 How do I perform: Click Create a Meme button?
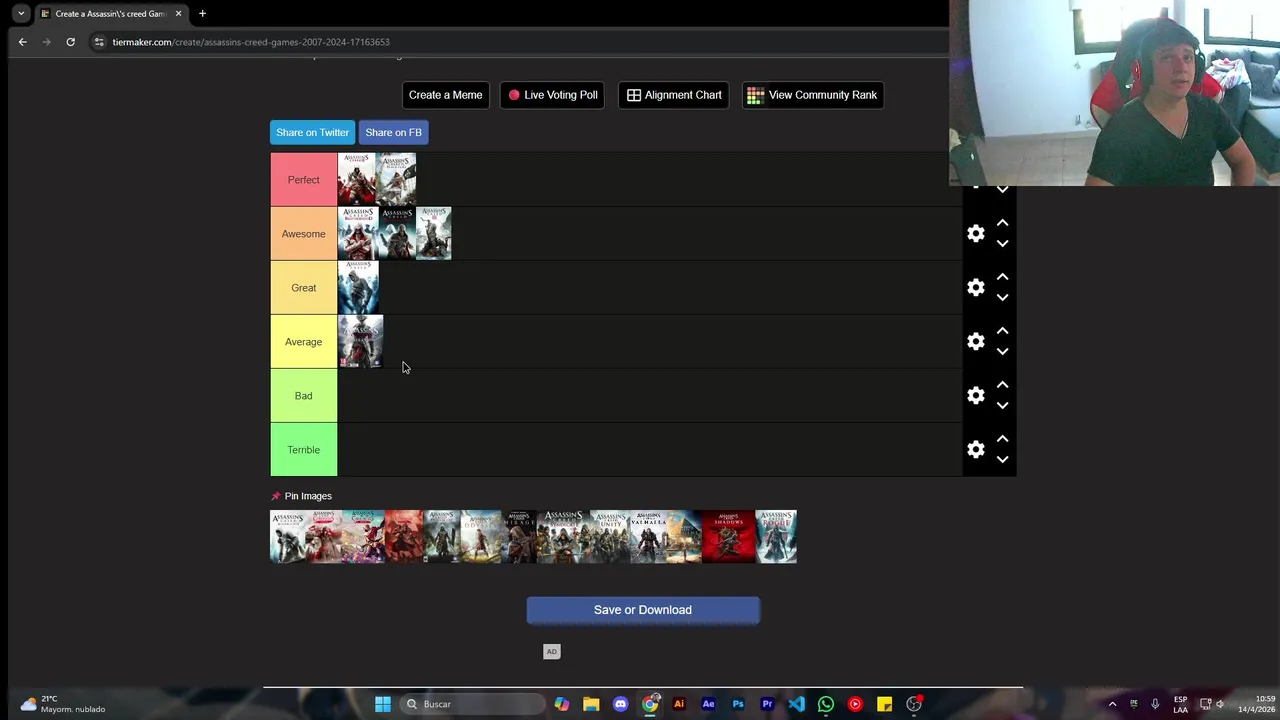pyautogui.click(x=445, y=95)
